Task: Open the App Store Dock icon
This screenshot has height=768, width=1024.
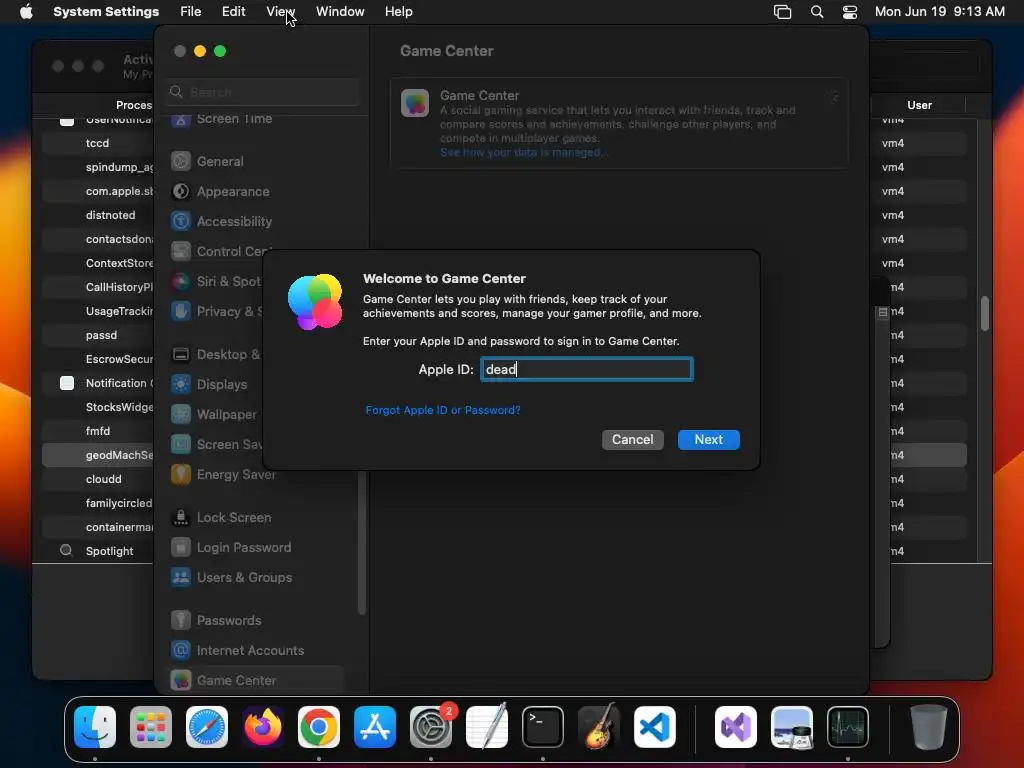Action: coord(375,727)
